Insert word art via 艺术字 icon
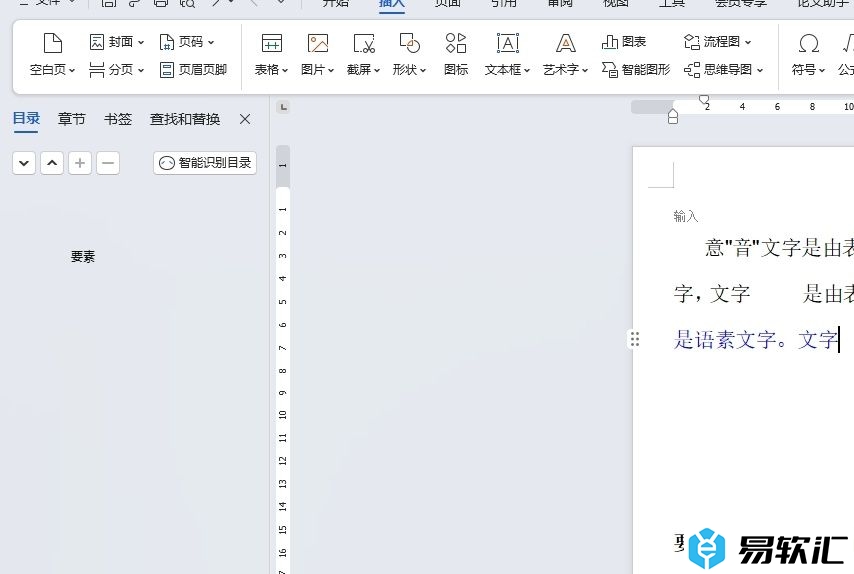Screen dimensions: 854x574 coord(565,42)
